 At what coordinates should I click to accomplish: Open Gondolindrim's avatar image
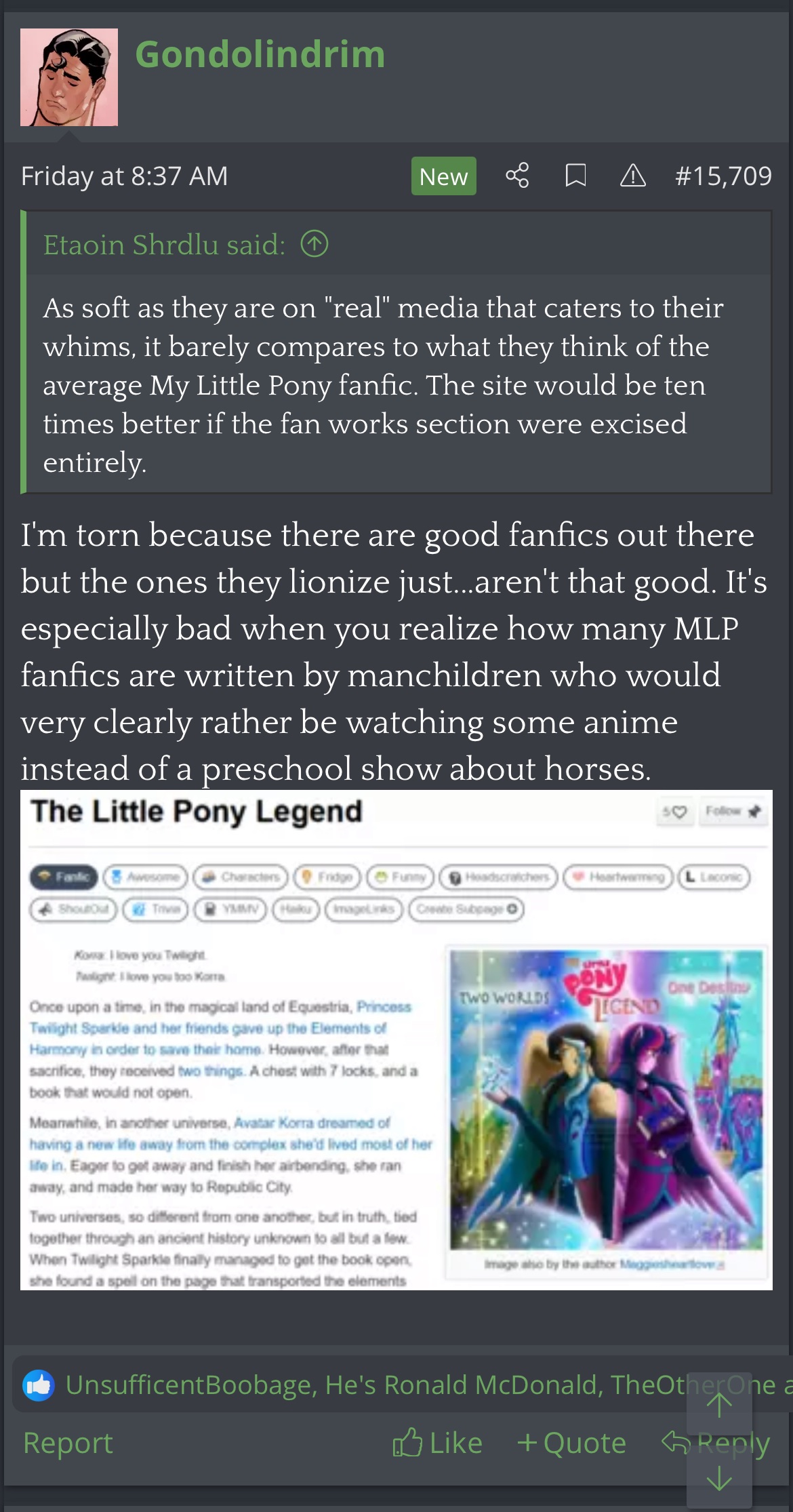point(69,77)
